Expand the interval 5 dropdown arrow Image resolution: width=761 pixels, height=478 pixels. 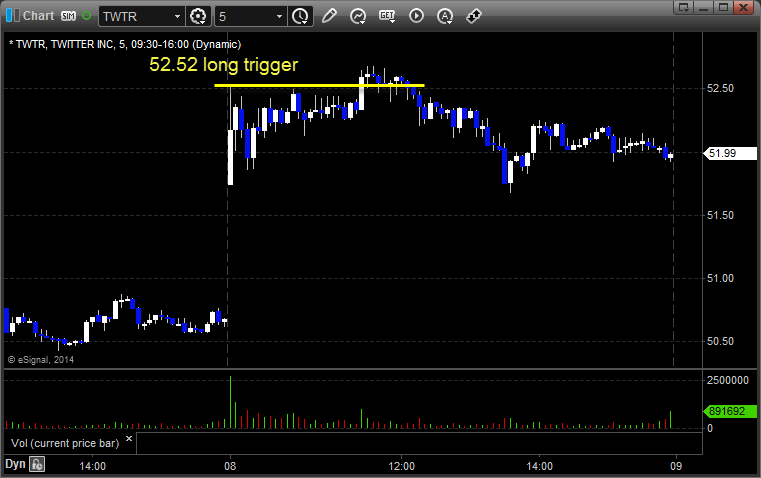coord(279,16)
